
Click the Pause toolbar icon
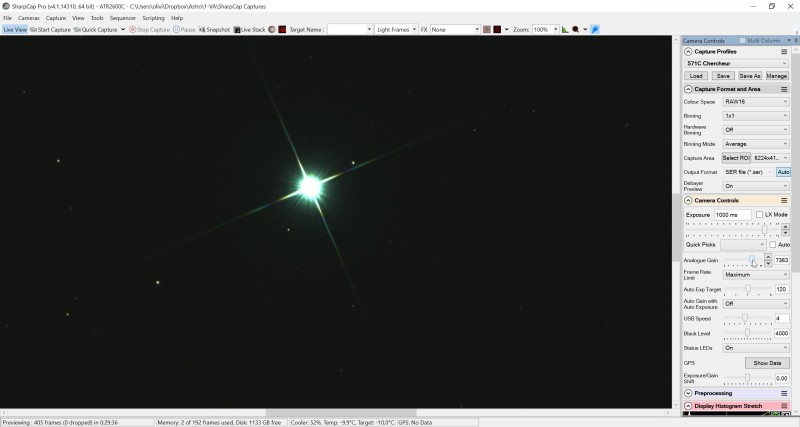(x=184, y=30)
